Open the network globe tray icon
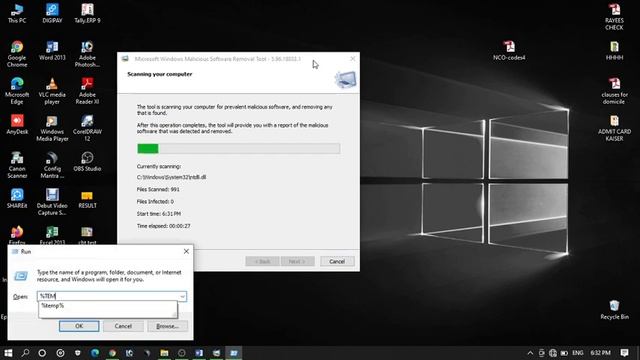Screen dimensions: 640x360 [x=553, y=353]
